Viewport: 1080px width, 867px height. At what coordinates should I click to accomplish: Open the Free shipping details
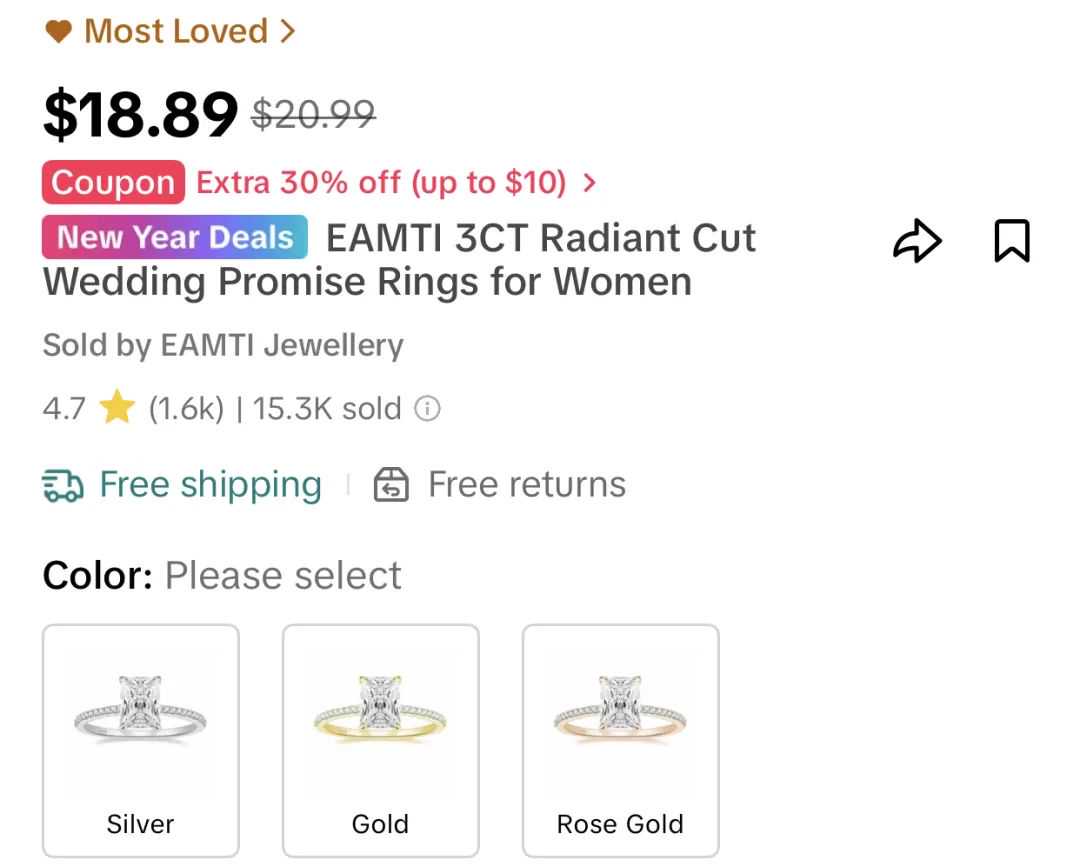210,485
